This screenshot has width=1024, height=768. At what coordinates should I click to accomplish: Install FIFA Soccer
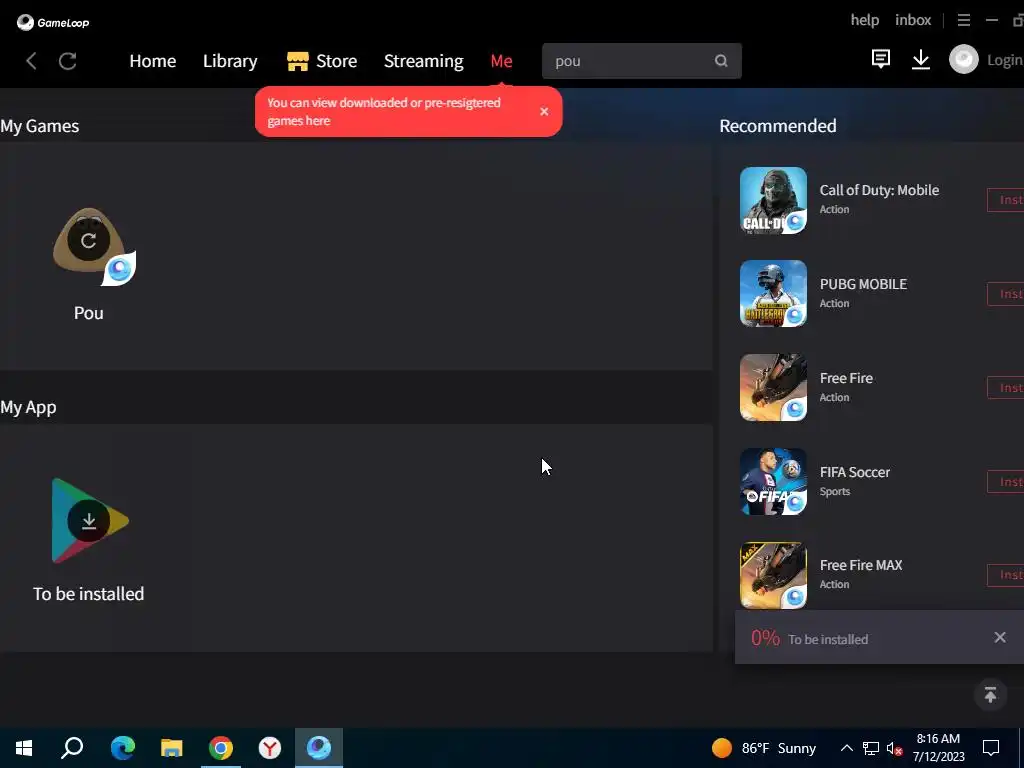pos(1006,481)
